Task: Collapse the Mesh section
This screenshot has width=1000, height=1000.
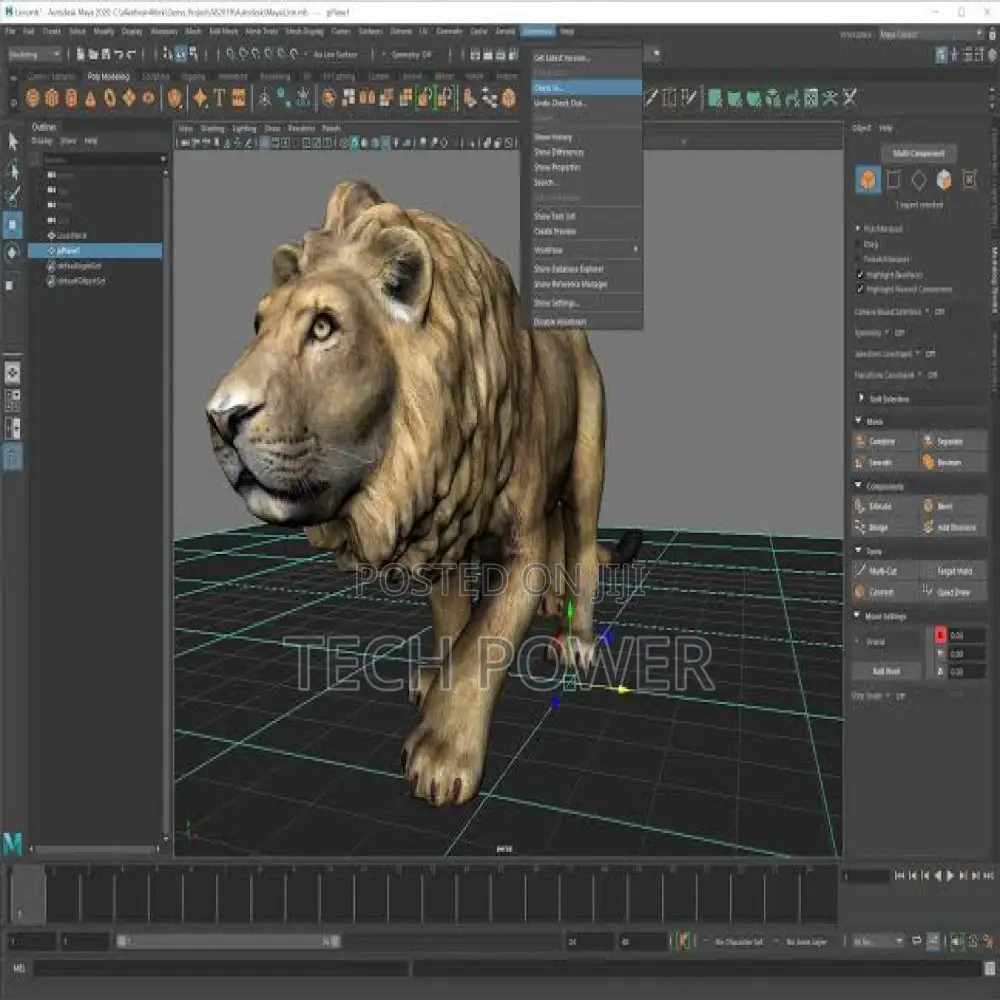Action: click(858, 421)
